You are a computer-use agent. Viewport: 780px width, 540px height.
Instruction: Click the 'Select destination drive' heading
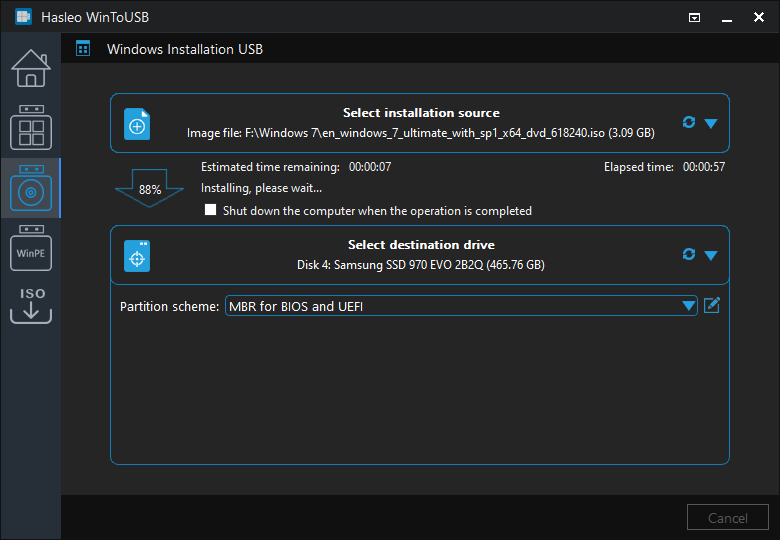pyautogui.click(x=421, y=245)
